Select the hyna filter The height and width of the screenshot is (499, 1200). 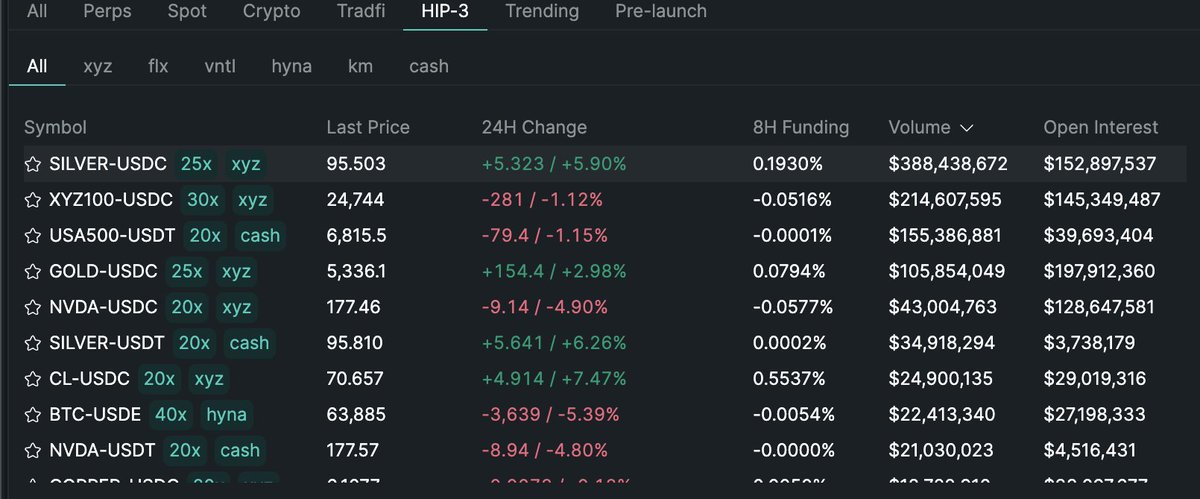click(291, 67)
